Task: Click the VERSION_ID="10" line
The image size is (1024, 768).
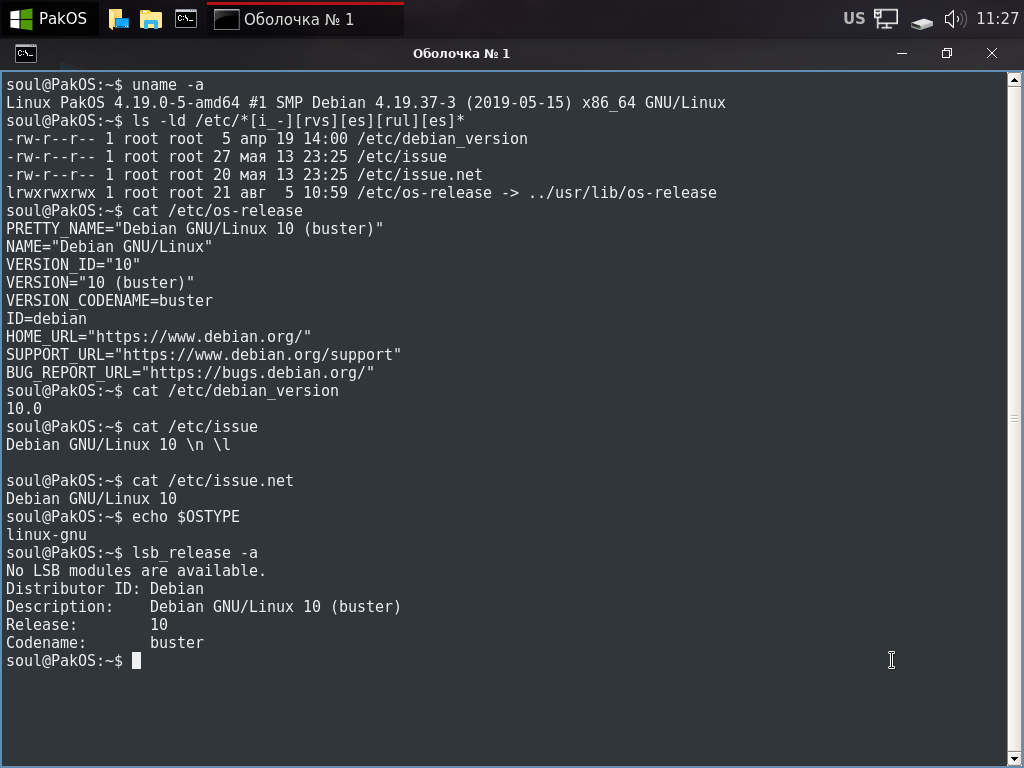Action: point(73,264)
